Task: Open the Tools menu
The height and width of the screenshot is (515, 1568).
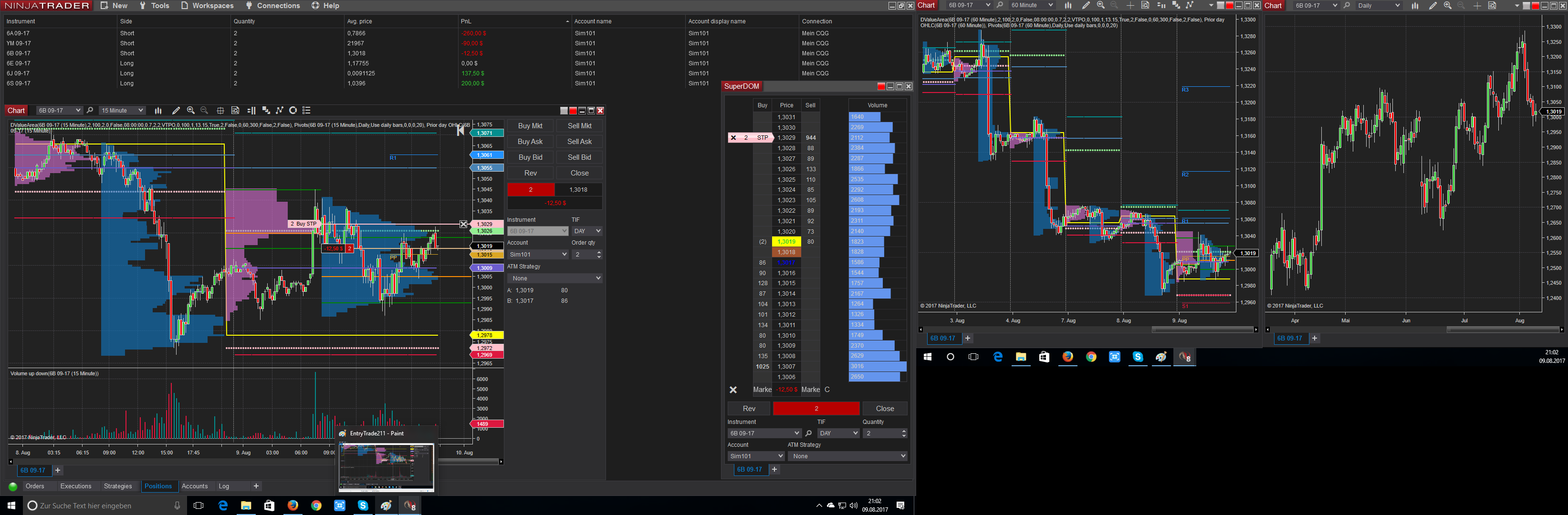Action: point(154,5)
